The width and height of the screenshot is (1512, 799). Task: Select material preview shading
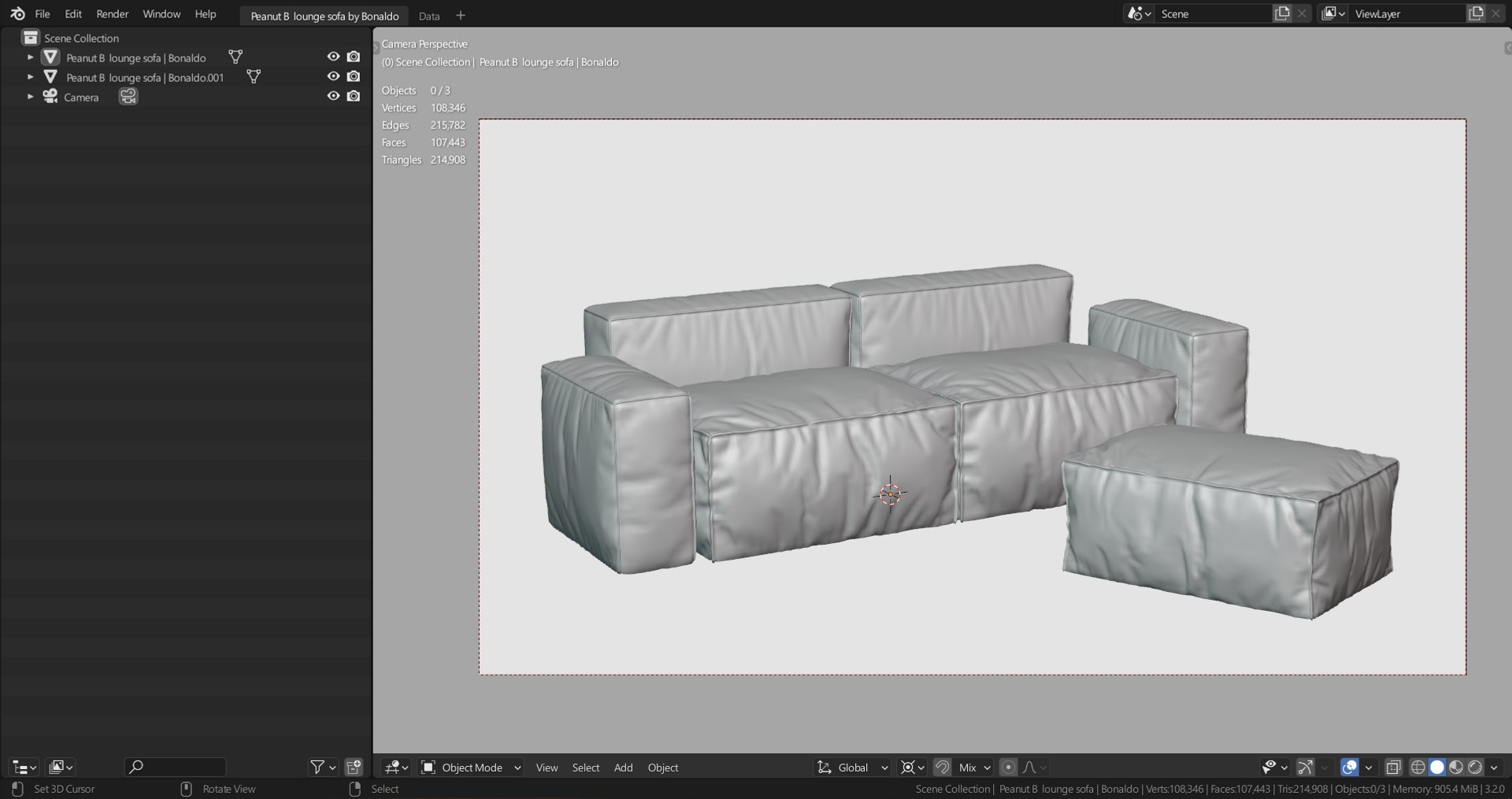pos(1456,767)
